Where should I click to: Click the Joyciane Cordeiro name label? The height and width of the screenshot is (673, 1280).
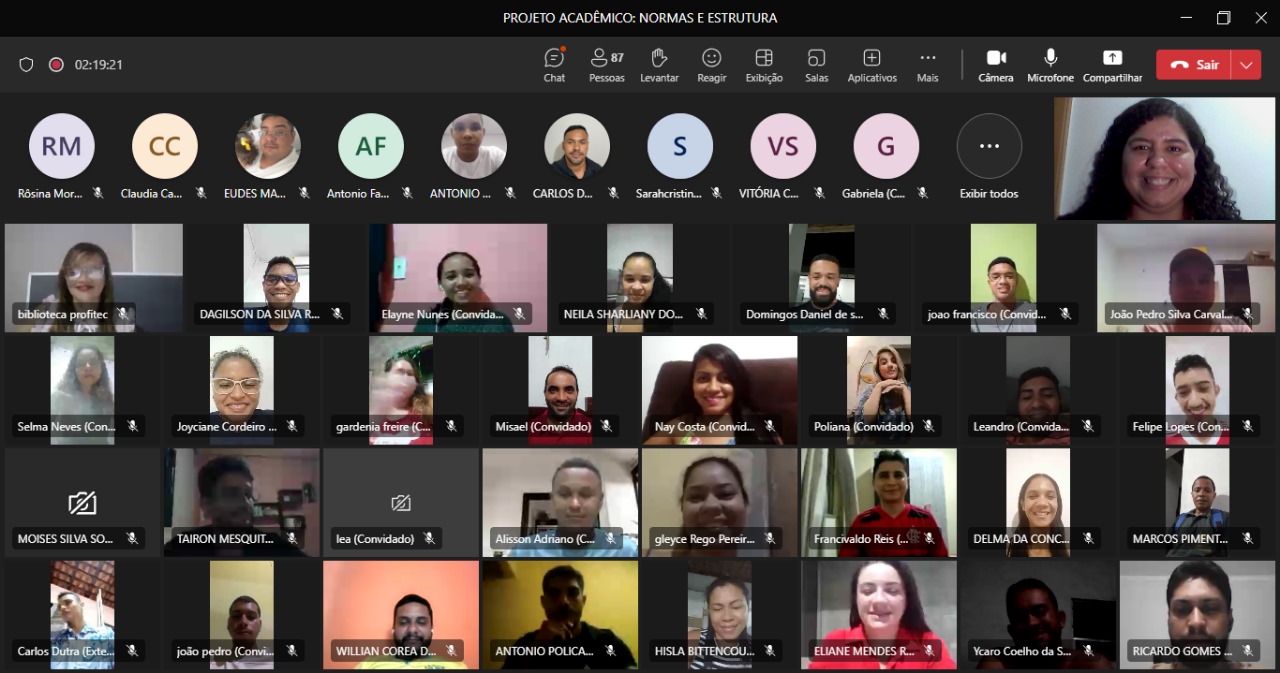(227, 427)
